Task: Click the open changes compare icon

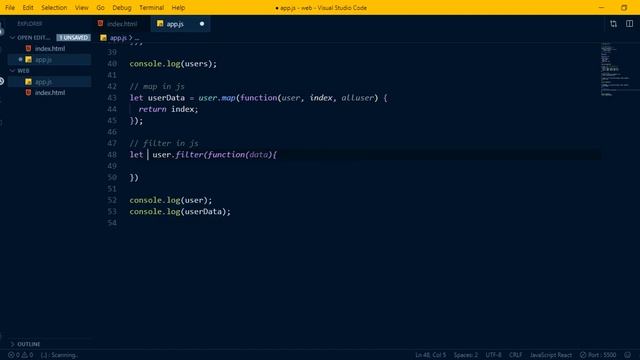Action: click(613, 24)
